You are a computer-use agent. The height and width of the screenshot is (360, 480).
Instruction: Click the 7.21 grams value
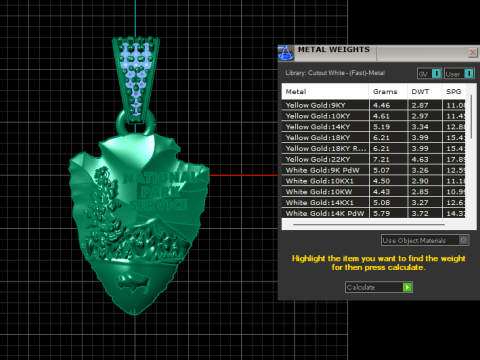pos(381,159)
